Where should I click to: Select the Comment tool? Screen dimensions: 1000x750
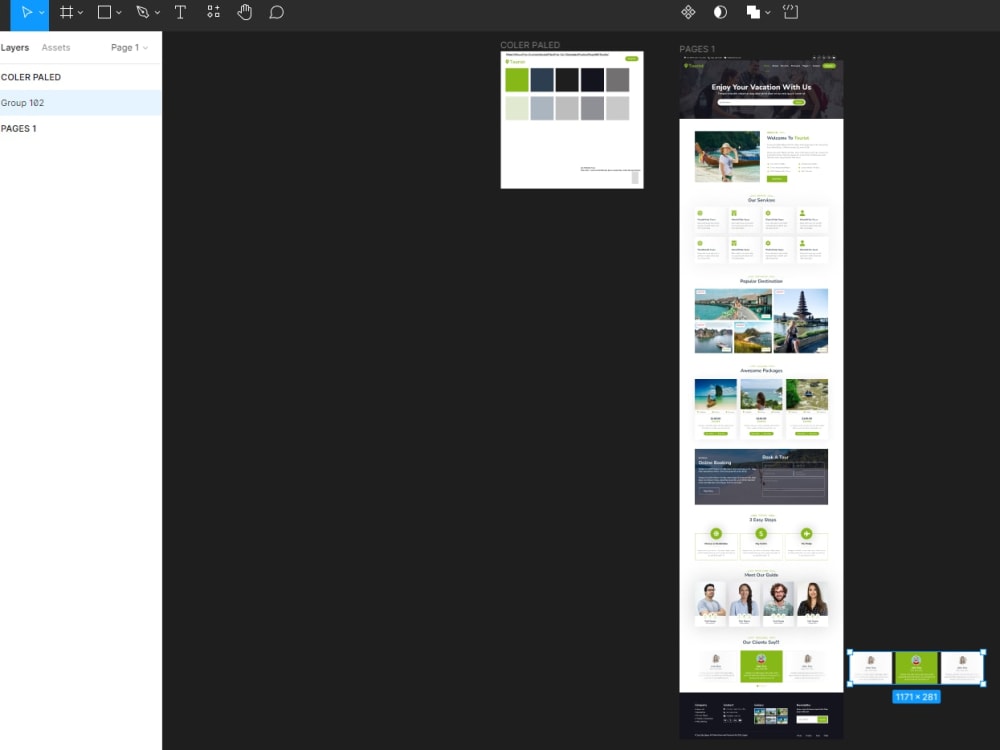[276, 12]
